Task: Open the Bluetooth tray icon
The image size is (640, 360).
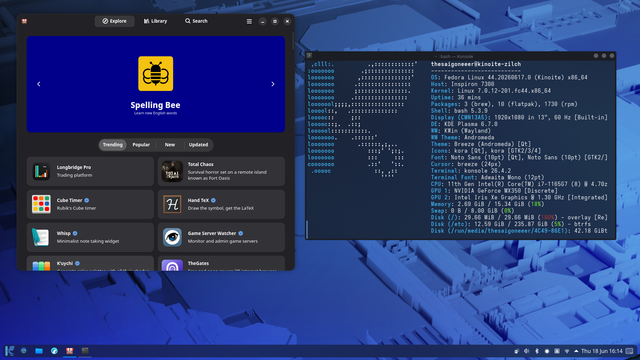Action: click(x=537, y=351)
